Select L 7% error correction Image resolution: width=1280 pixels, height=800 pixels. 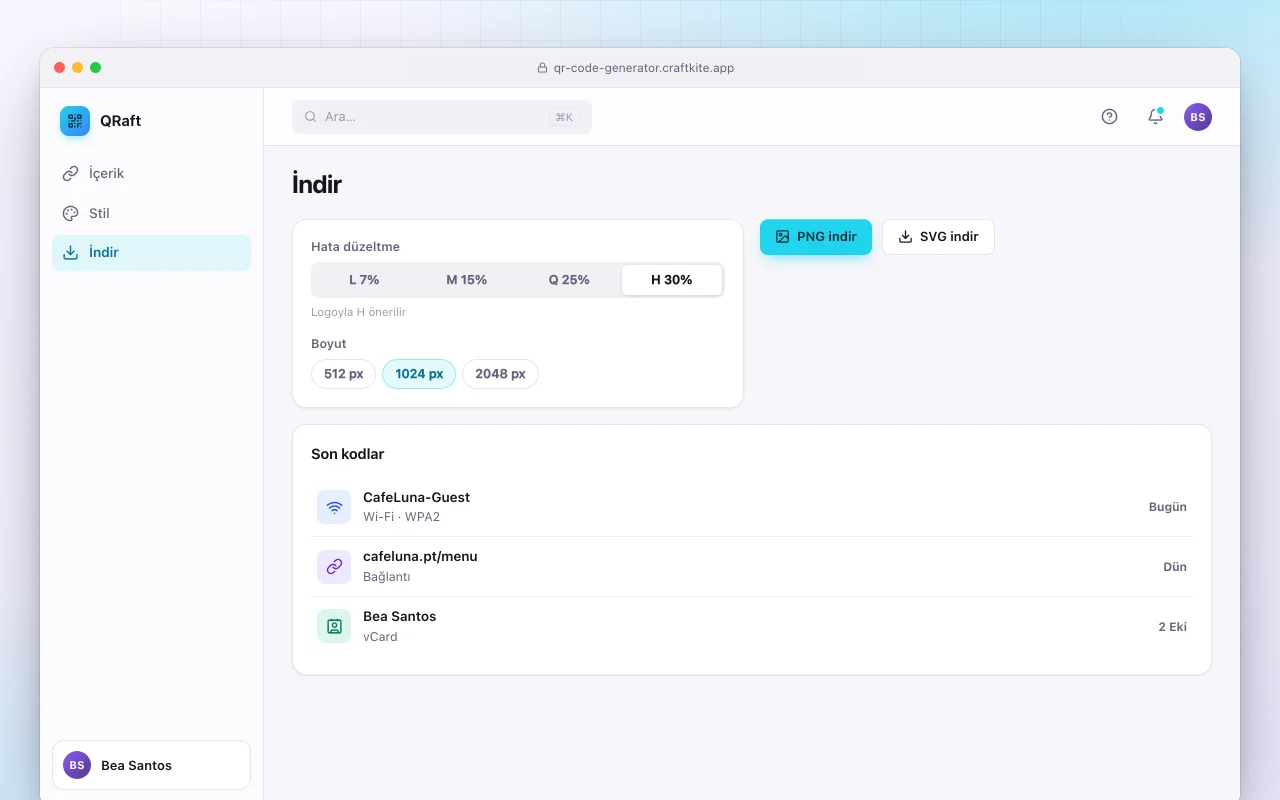click(x=364, y=280)
